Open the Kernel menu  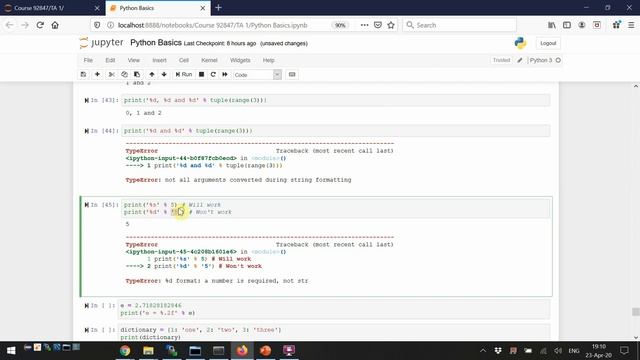coord(209,60)
